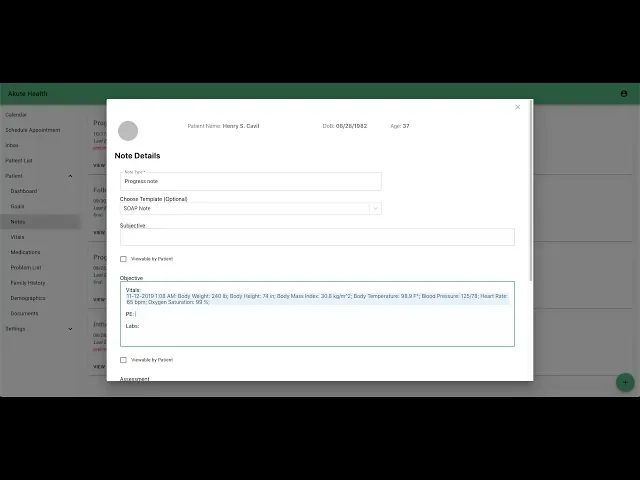
Task: Open Schedule Appointment in the sidebar
Action: pos(33,130)
